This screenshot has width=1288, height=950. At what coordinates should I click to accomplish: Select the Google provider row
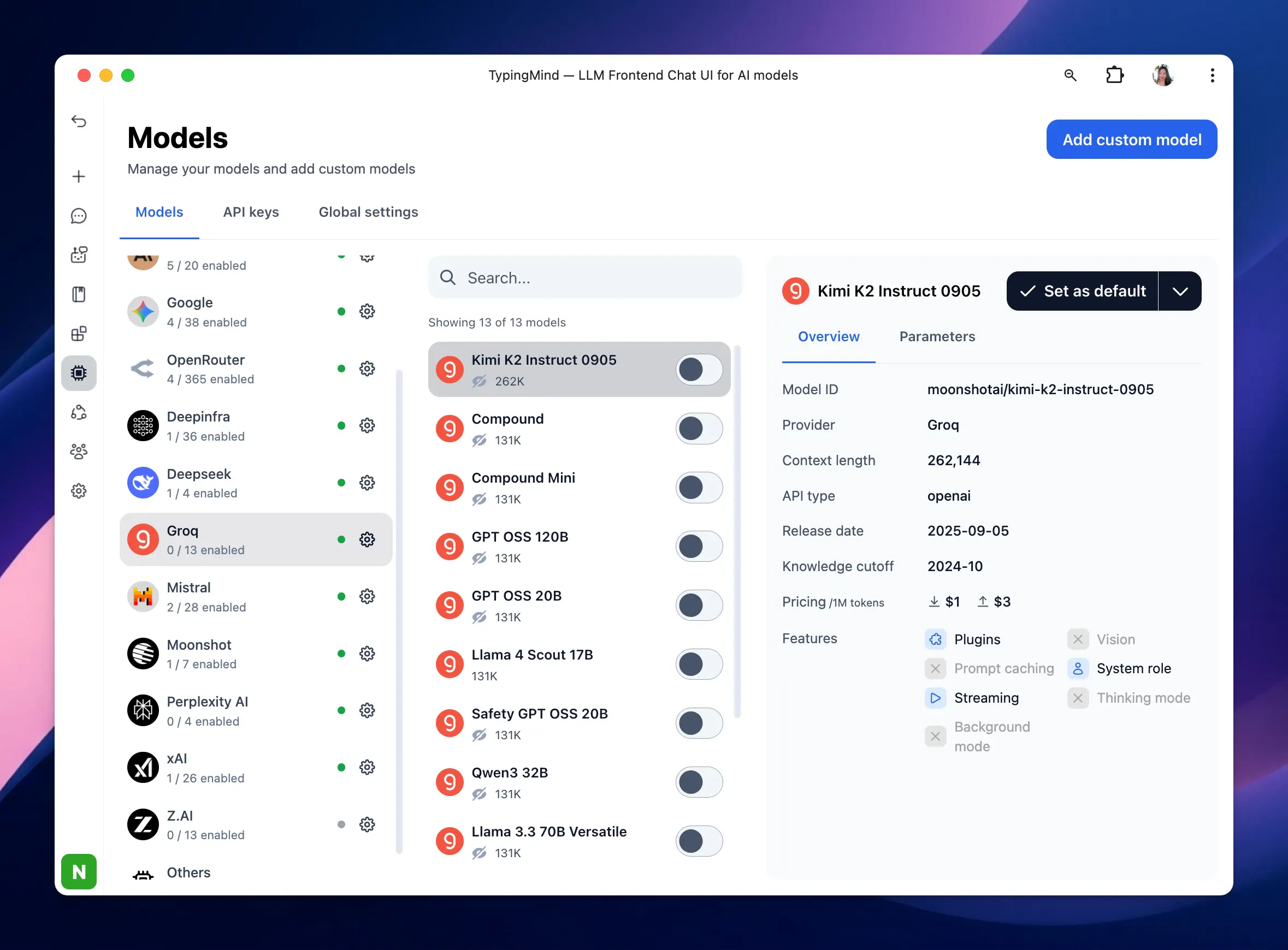[256, 312]
